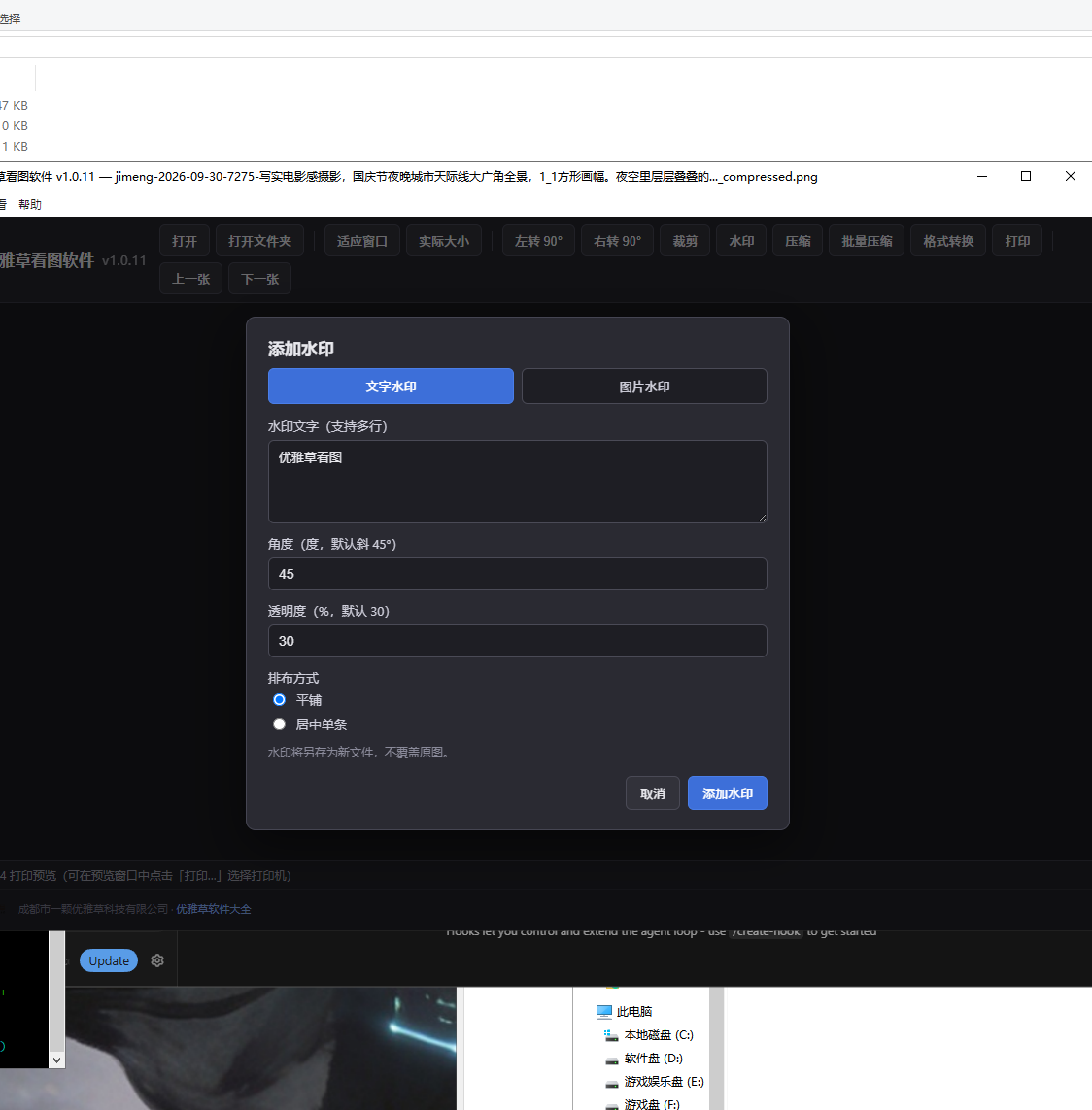The width and height of the screenshot is (1092, 1110).
Task: Confirm with the 添加水印 button
Action: 728,793
